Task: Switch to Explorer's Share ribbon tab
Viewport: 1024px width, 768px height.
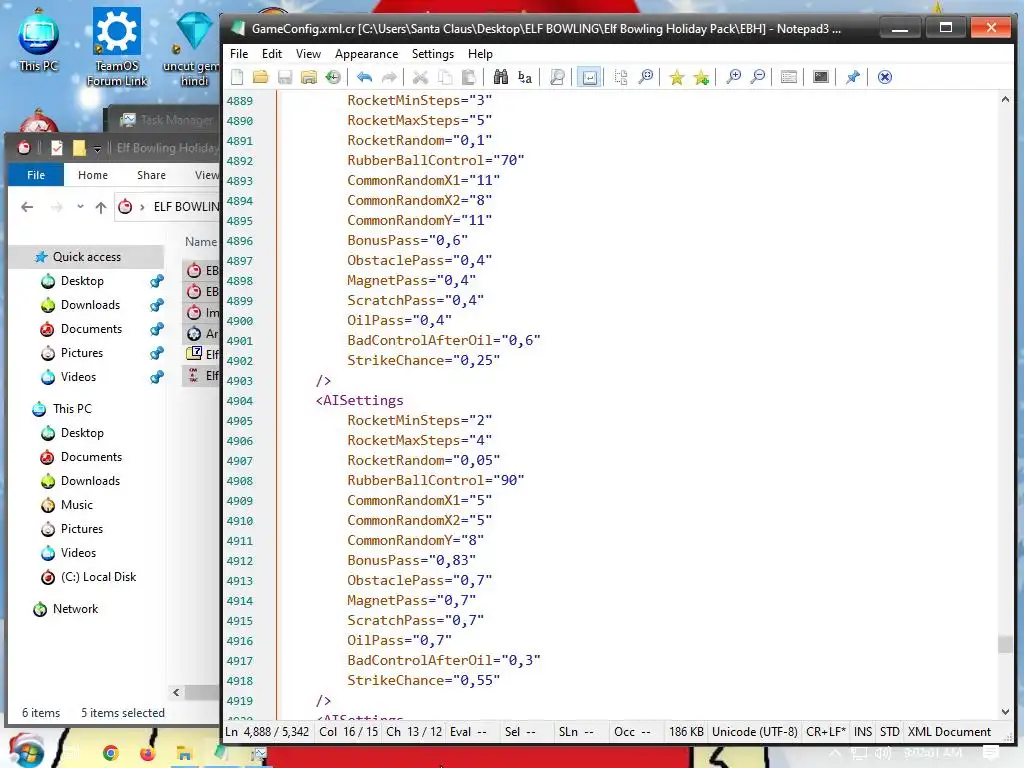Action: coord(152,175)
